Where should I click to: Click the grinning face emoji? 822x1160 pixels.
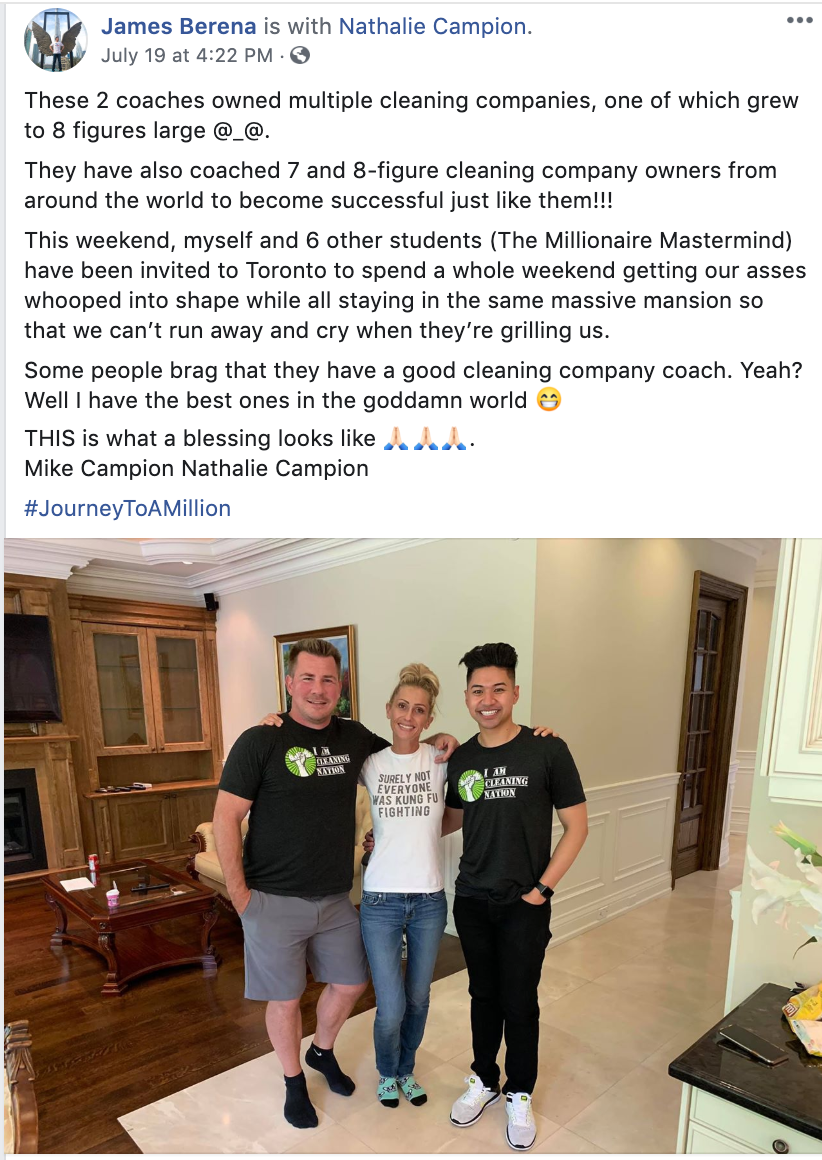[548, 400]
